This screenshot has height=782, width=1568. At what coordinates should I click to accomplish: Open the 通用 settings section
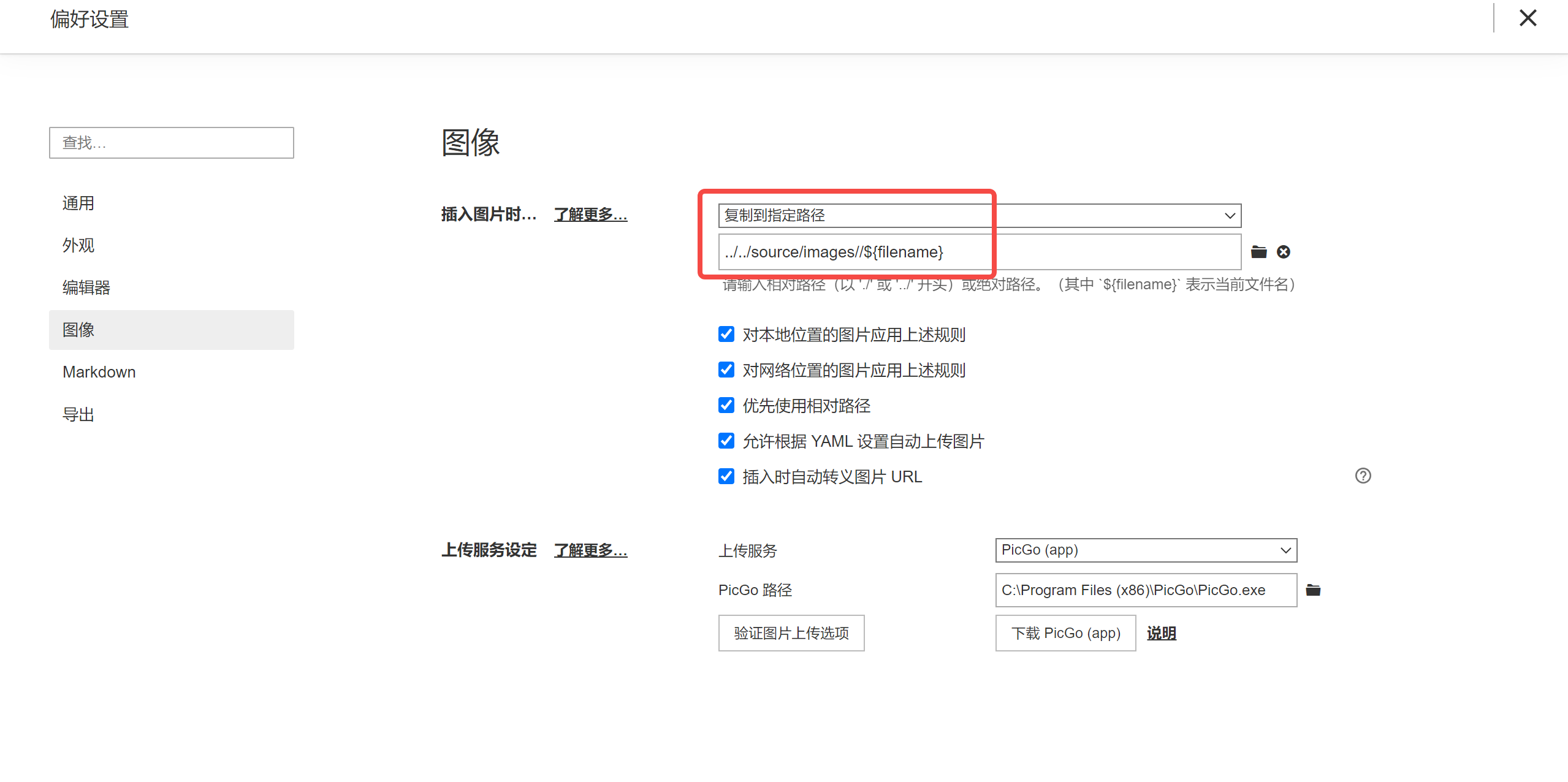tap(78, 203)
